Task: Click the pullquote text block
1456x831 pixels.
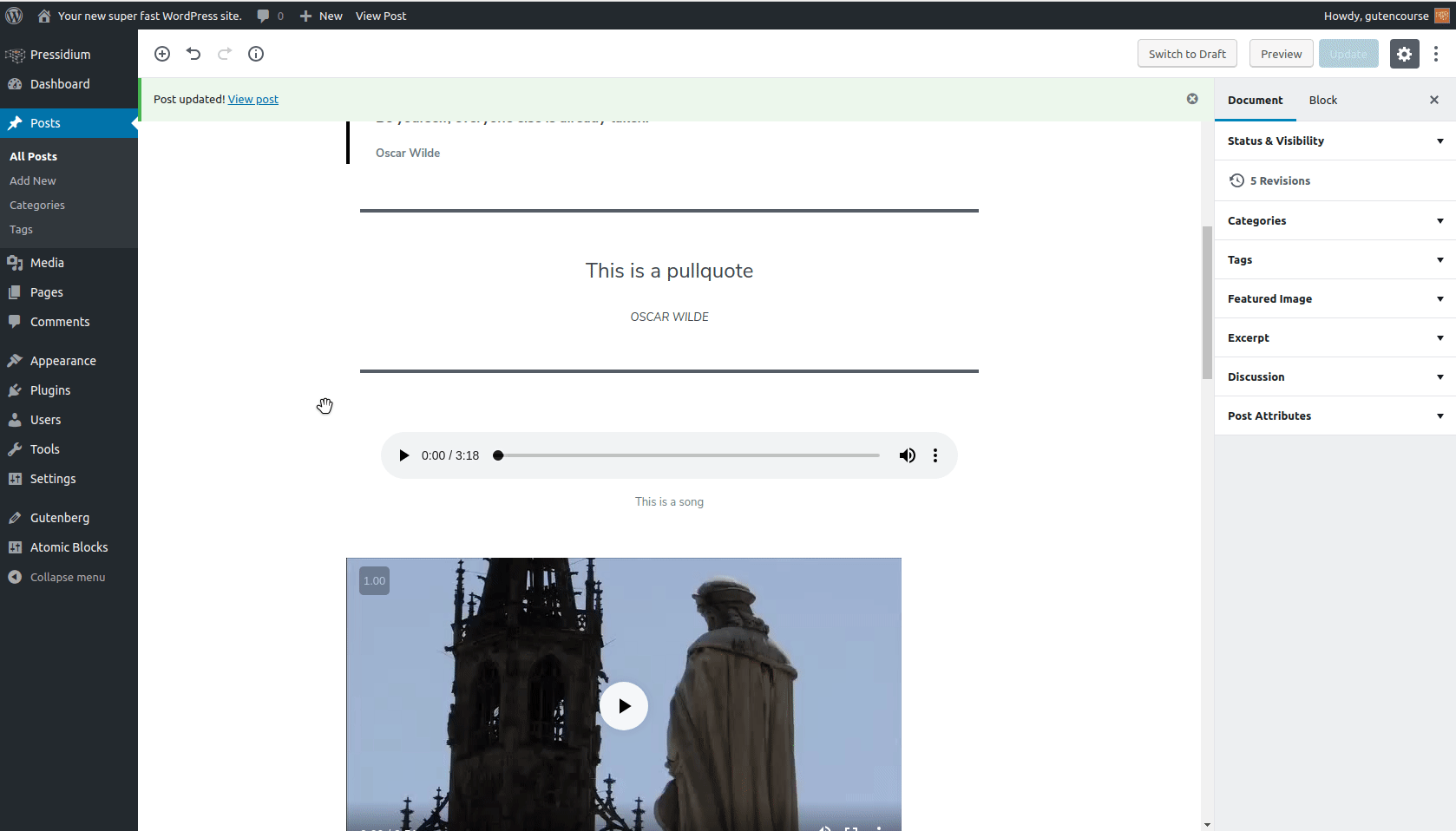Action: [669, 271]
